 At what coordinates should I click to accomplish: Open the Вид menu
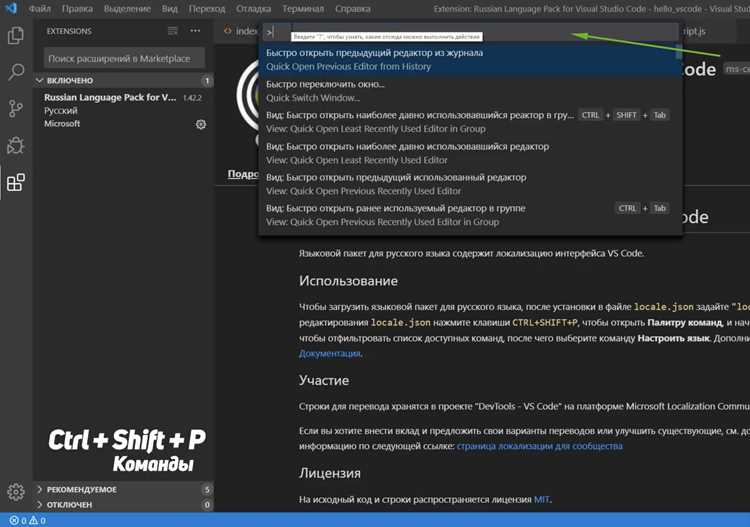169,9
